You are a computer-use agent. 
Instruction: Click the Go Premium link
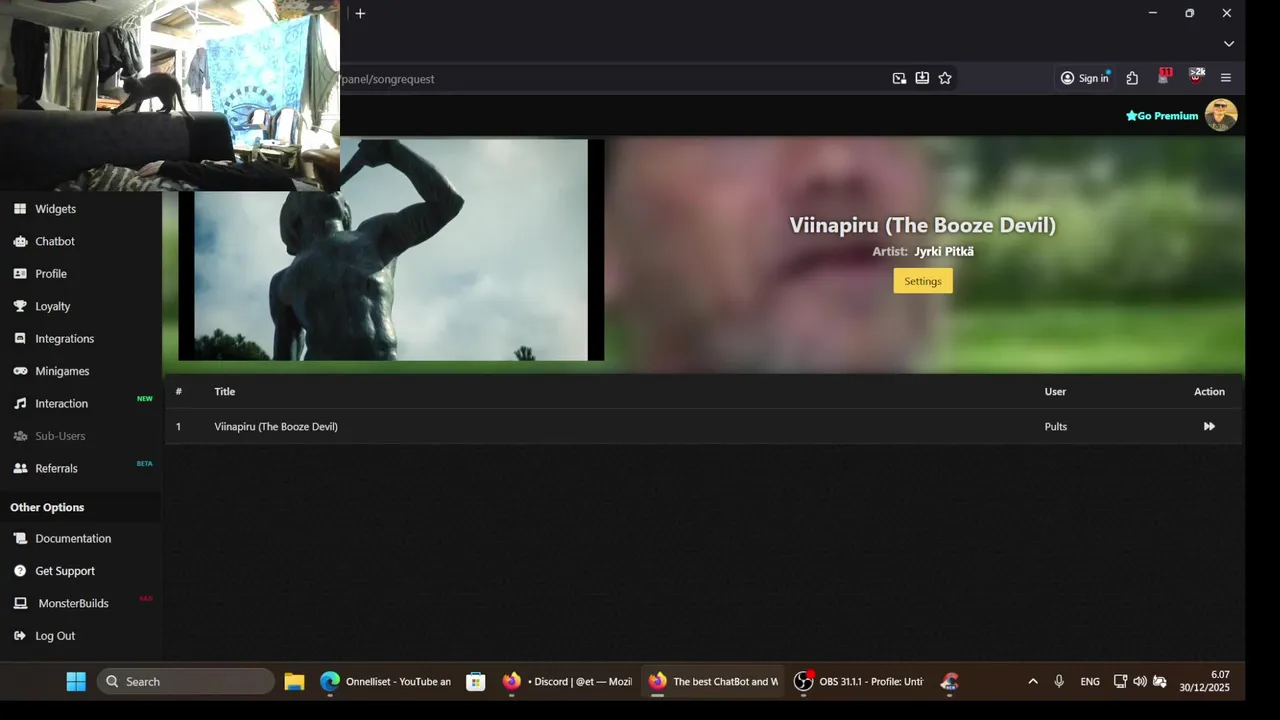click(1162, 116)
